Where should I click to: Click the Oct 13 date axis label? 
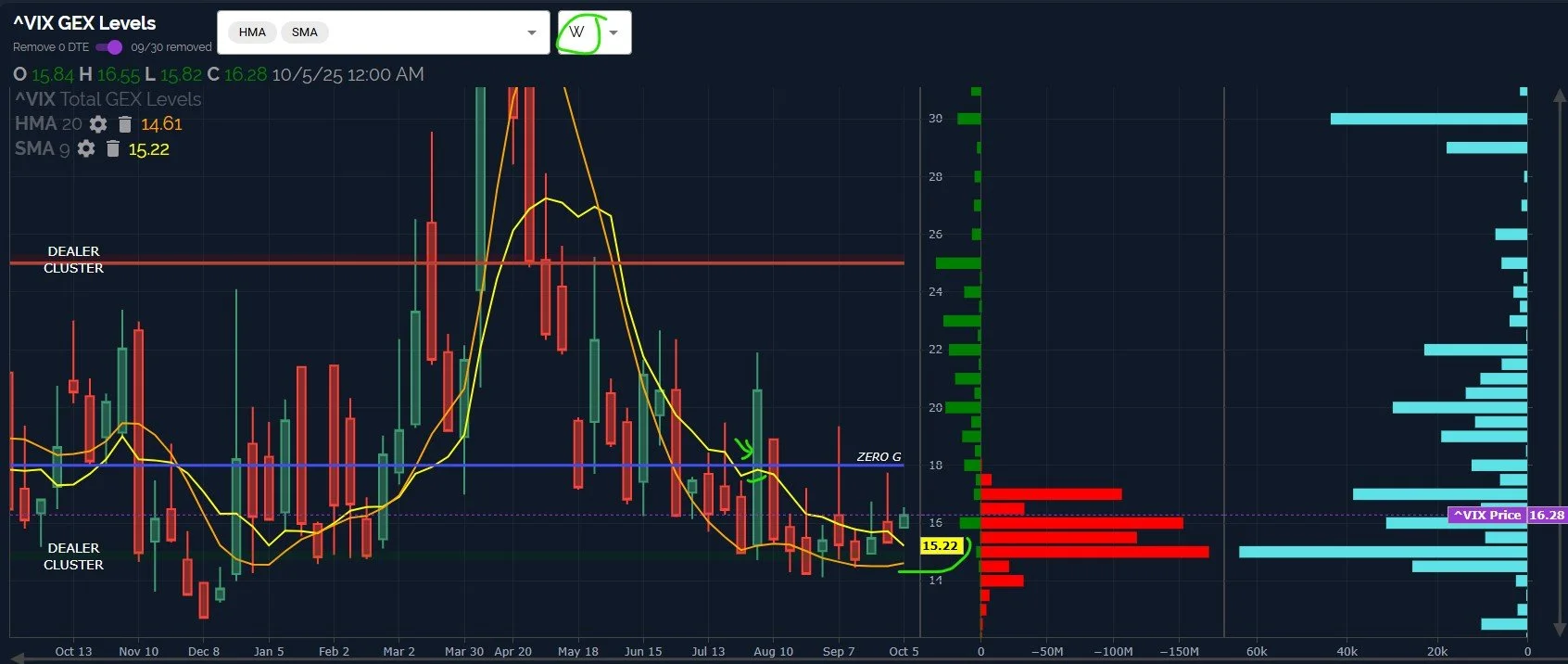click(x=73, y=651)
